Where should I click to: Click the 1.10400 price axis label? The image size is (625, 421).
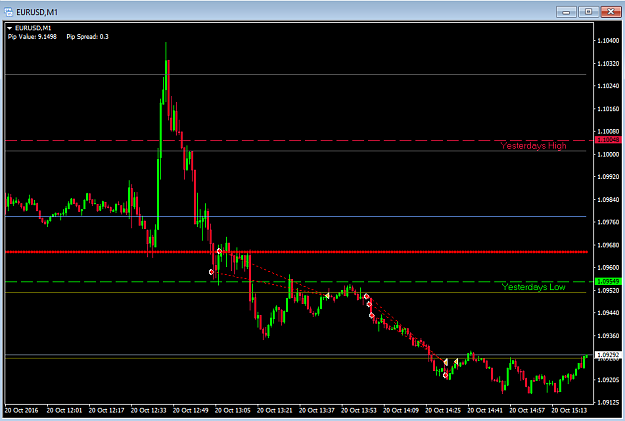coord(608,41)
